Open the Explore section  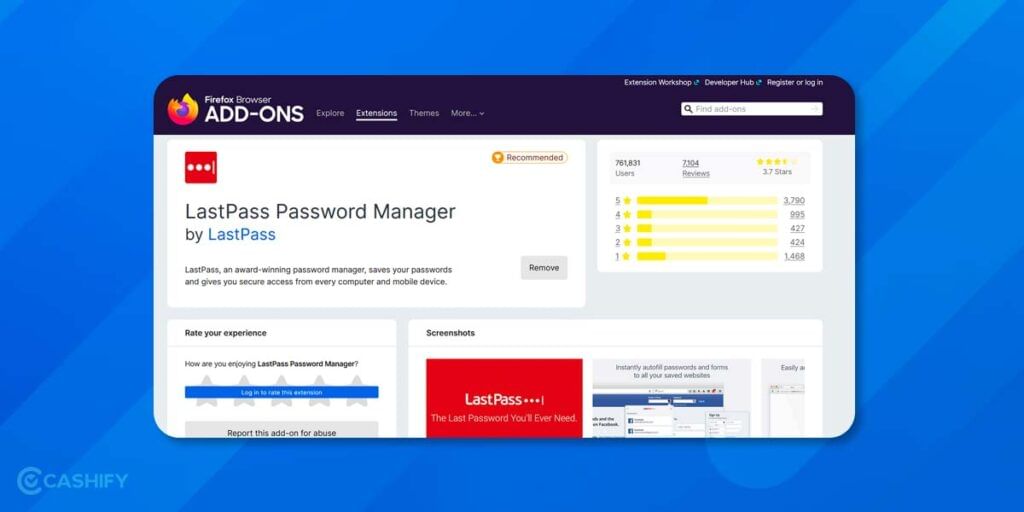pos(330,113)
